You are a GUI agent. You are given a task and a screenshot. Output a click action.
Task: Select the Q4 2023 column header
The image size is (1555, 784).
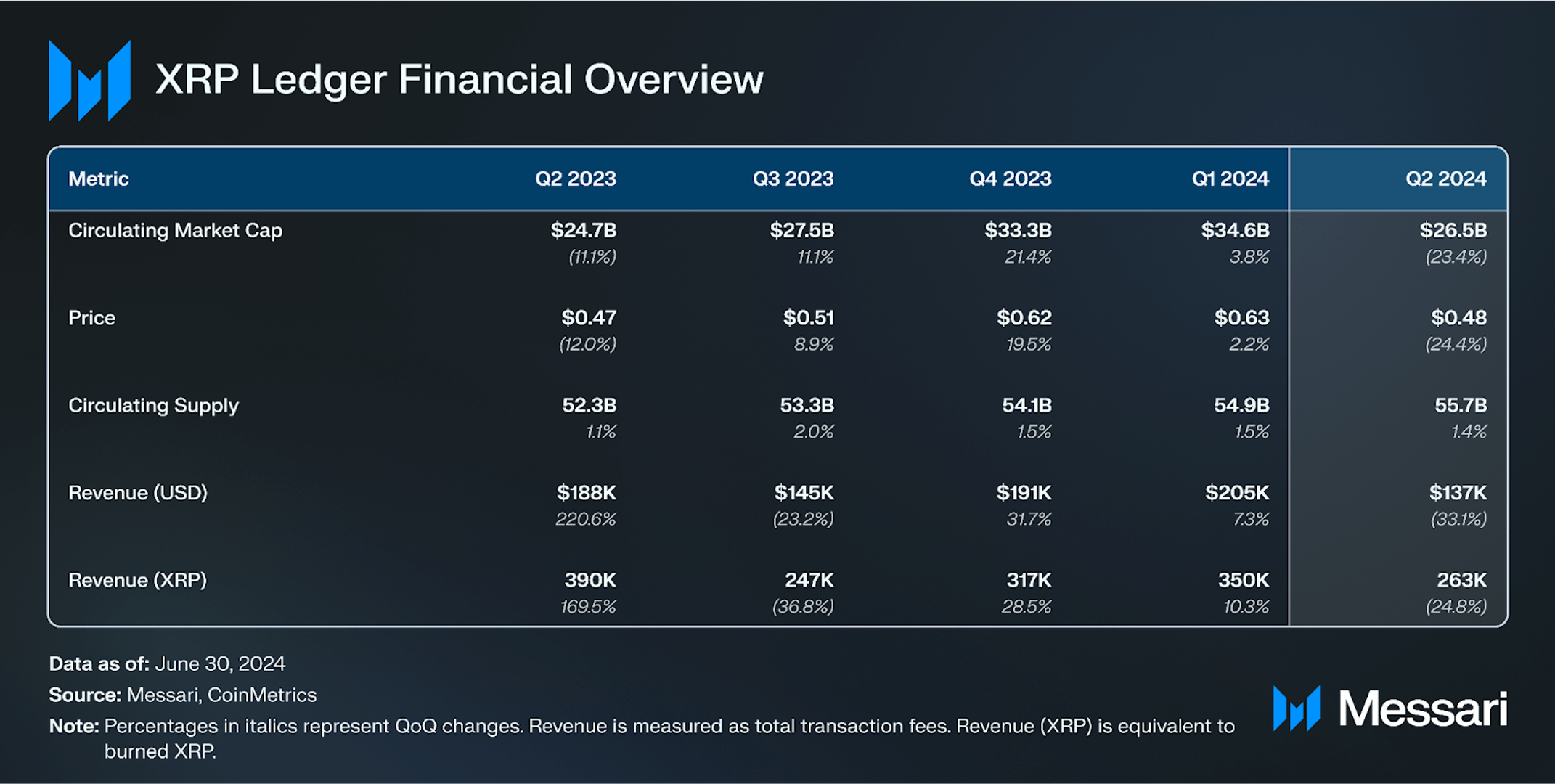click(1010, 179)
